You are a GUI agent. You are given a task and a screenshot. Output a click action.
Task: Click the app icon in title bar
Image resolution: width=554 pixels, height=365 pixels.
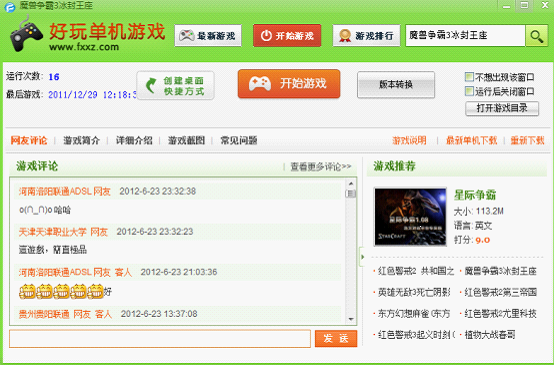(x=10, y=7)
